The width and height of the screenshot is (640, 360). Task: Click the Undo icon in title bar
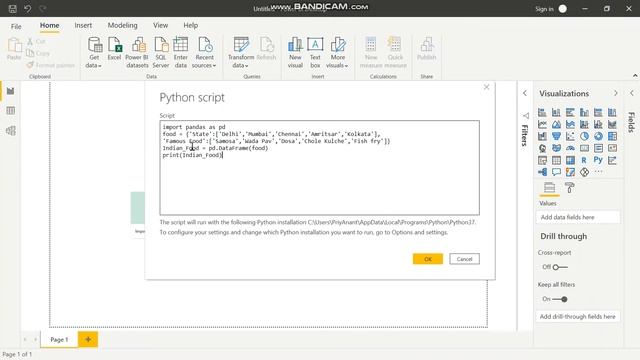click(x=27, y=9)
